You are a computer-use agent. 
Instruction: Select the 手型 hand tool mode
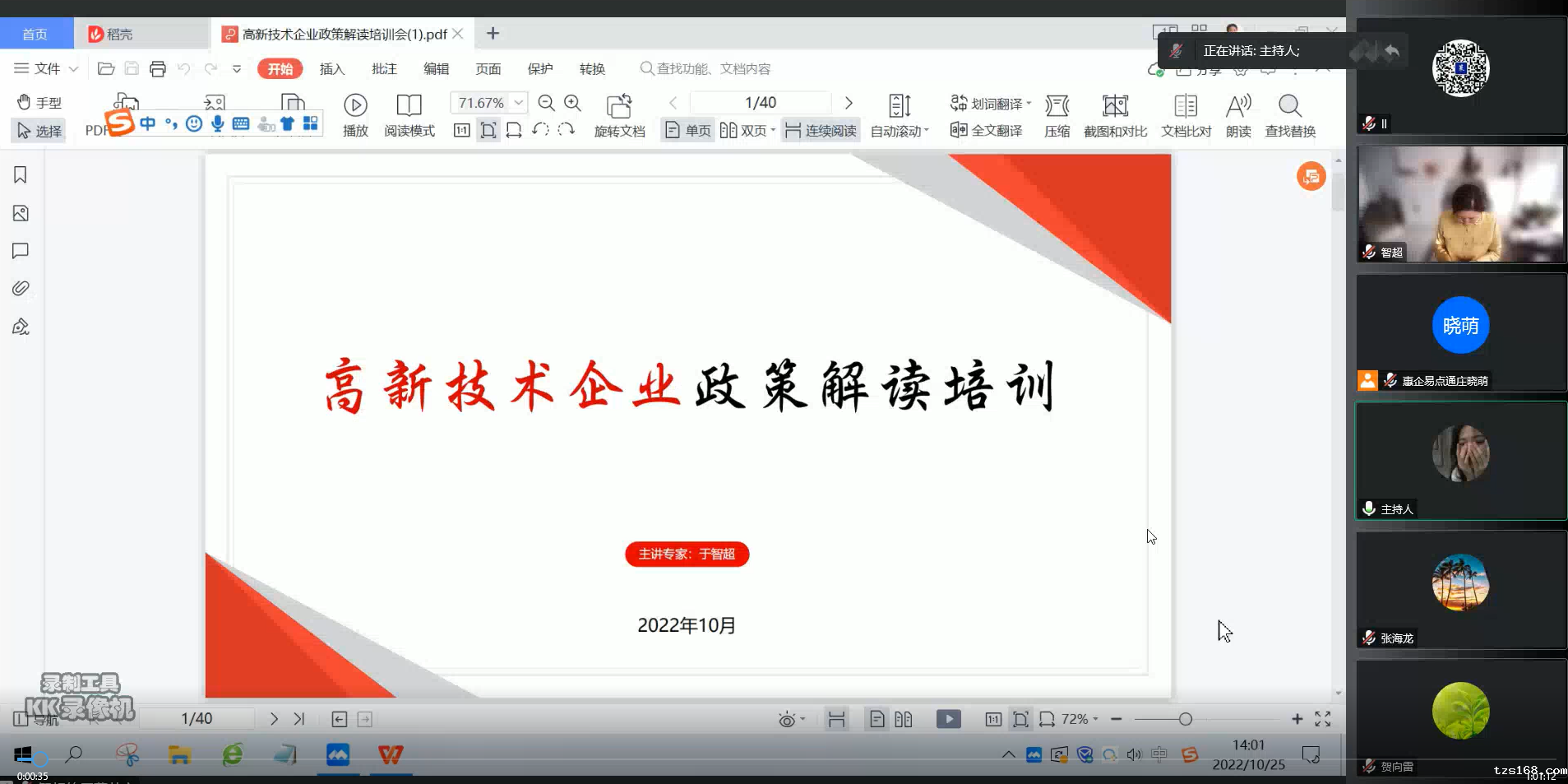coord(39,102)
